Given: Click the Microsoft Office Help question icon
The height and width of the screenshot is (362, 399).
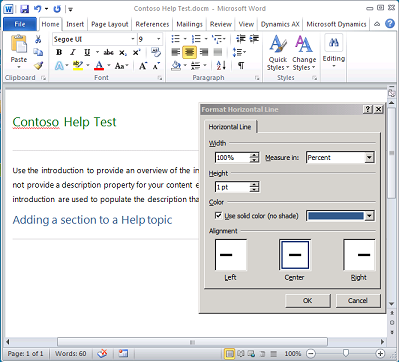Looking at the screenshot, I should click(390, 24).
